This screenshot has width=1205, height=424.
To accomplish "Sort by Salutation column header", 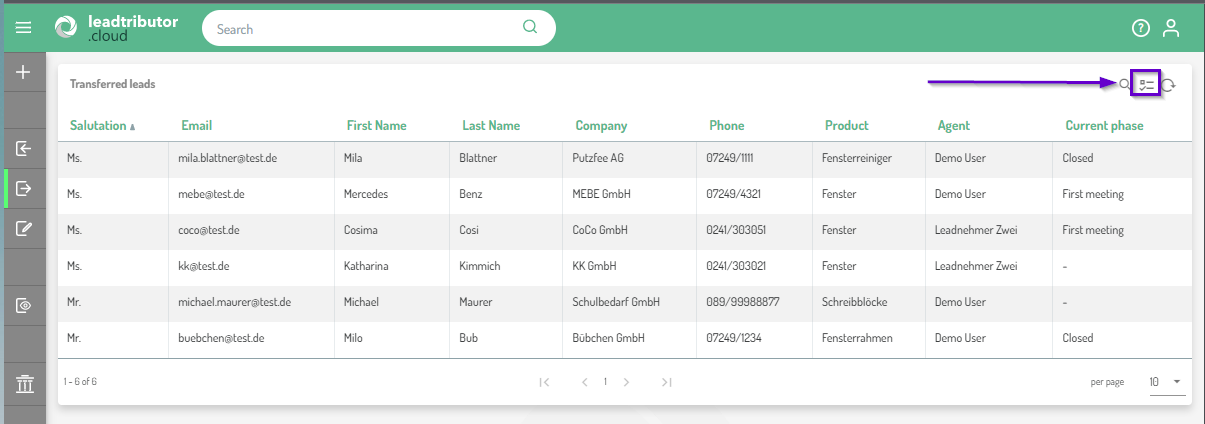I will tap(98, 126).
